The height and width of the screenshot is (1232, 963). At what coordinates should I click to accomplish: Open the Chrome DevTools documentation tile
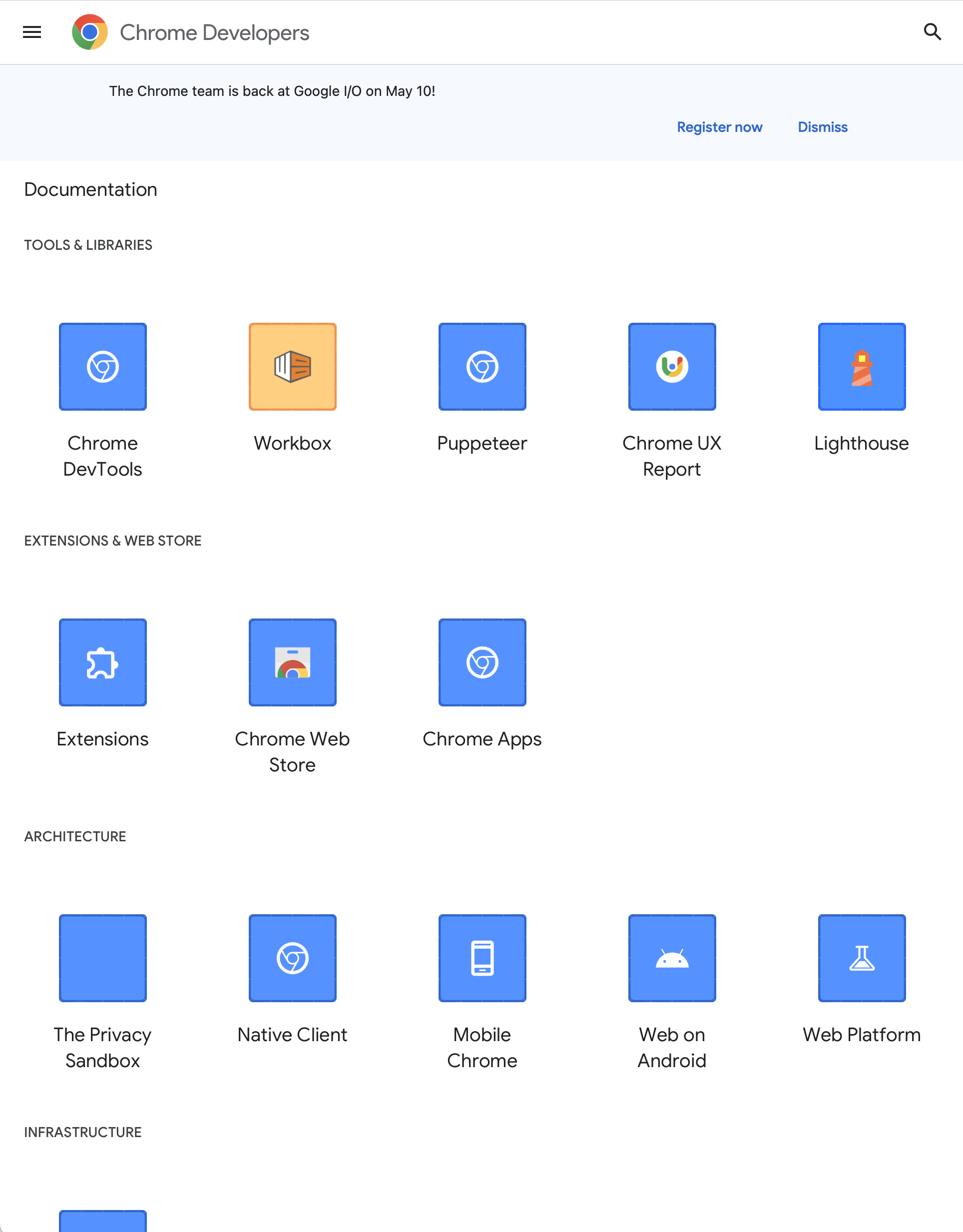(102, 366)
